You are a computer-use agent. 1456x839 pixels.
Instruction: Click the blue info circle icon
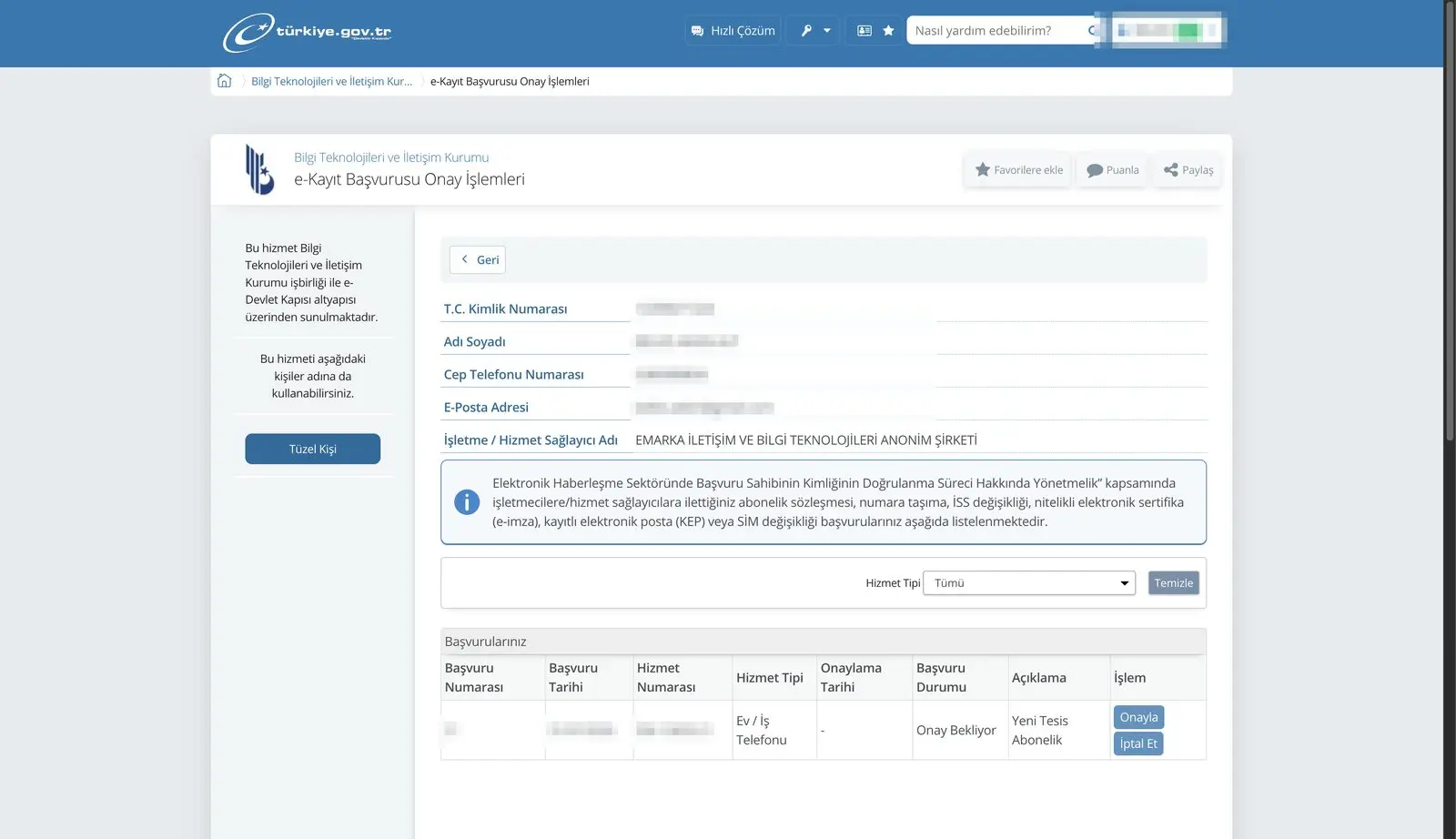click(467, 502)
